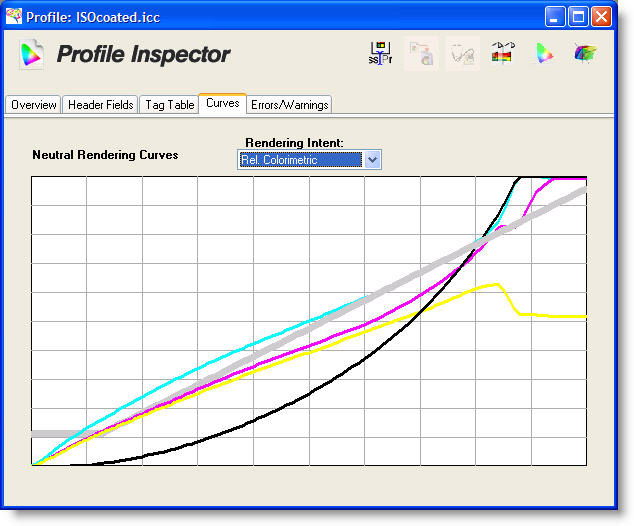This screenshot has width=634, height=526.
Task: Open the 3D gamut cube viewer icon
Action: click(585, 54)
